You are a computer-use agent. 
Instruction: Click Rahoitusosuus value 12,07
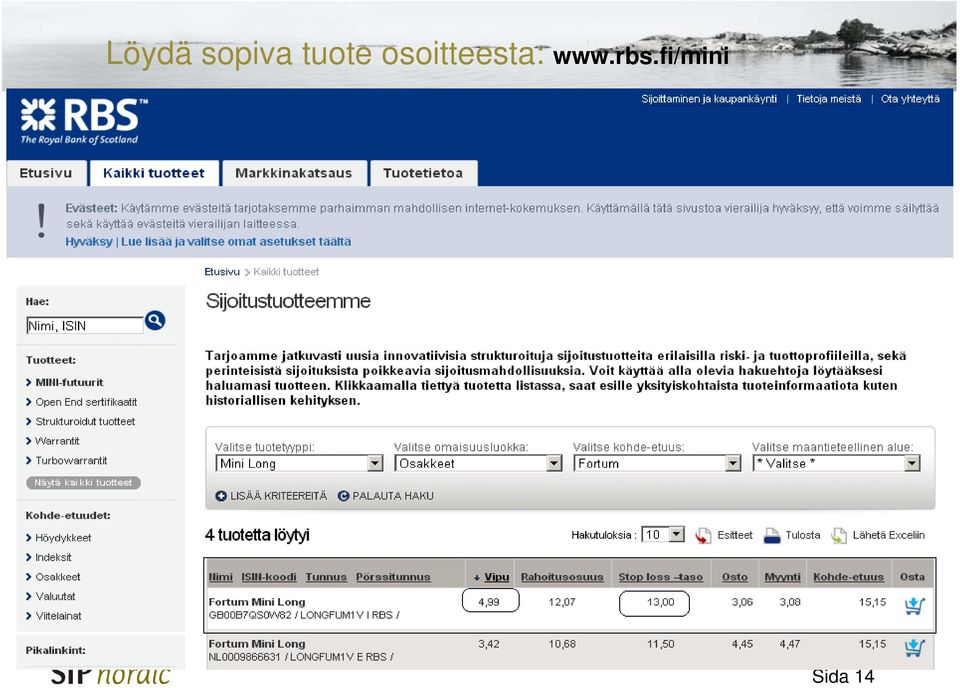pyautogui.click(x=562, y=602)
